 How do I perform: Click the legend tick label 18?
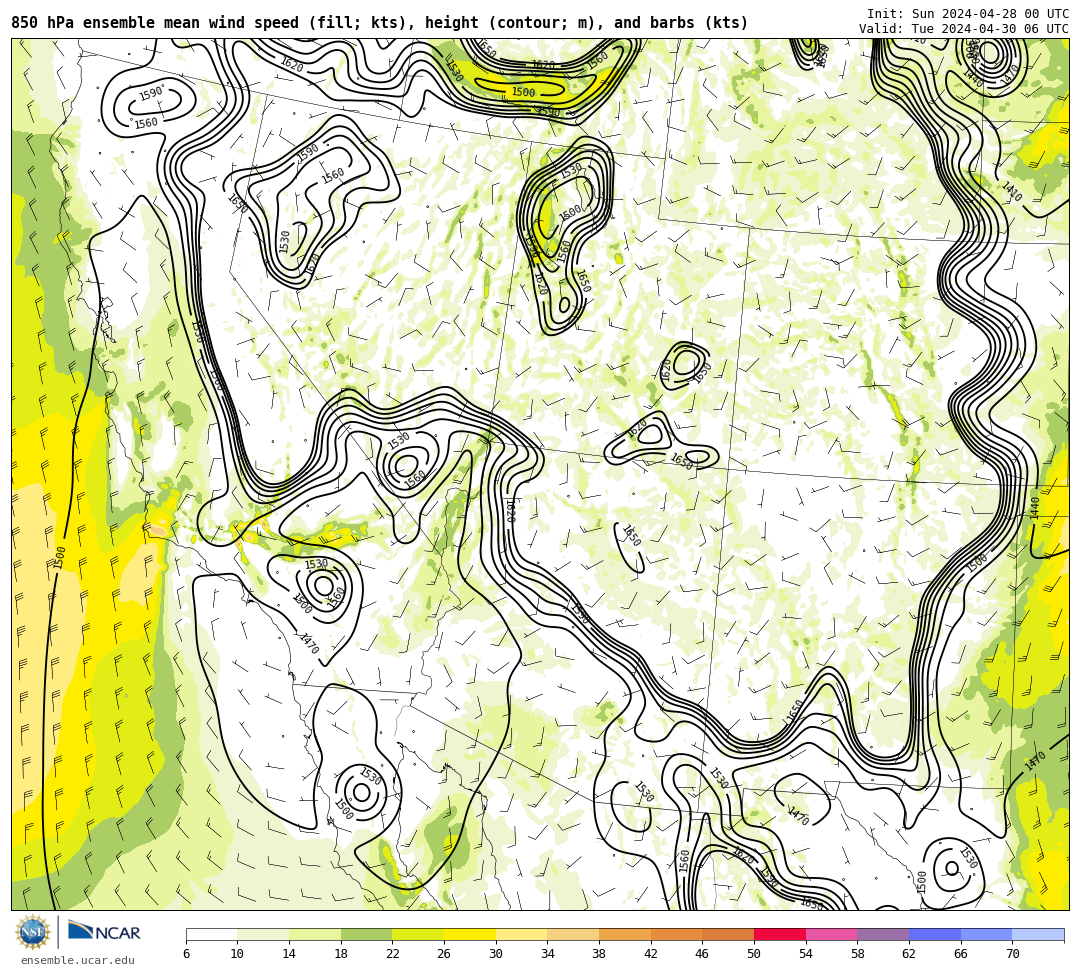341,954
